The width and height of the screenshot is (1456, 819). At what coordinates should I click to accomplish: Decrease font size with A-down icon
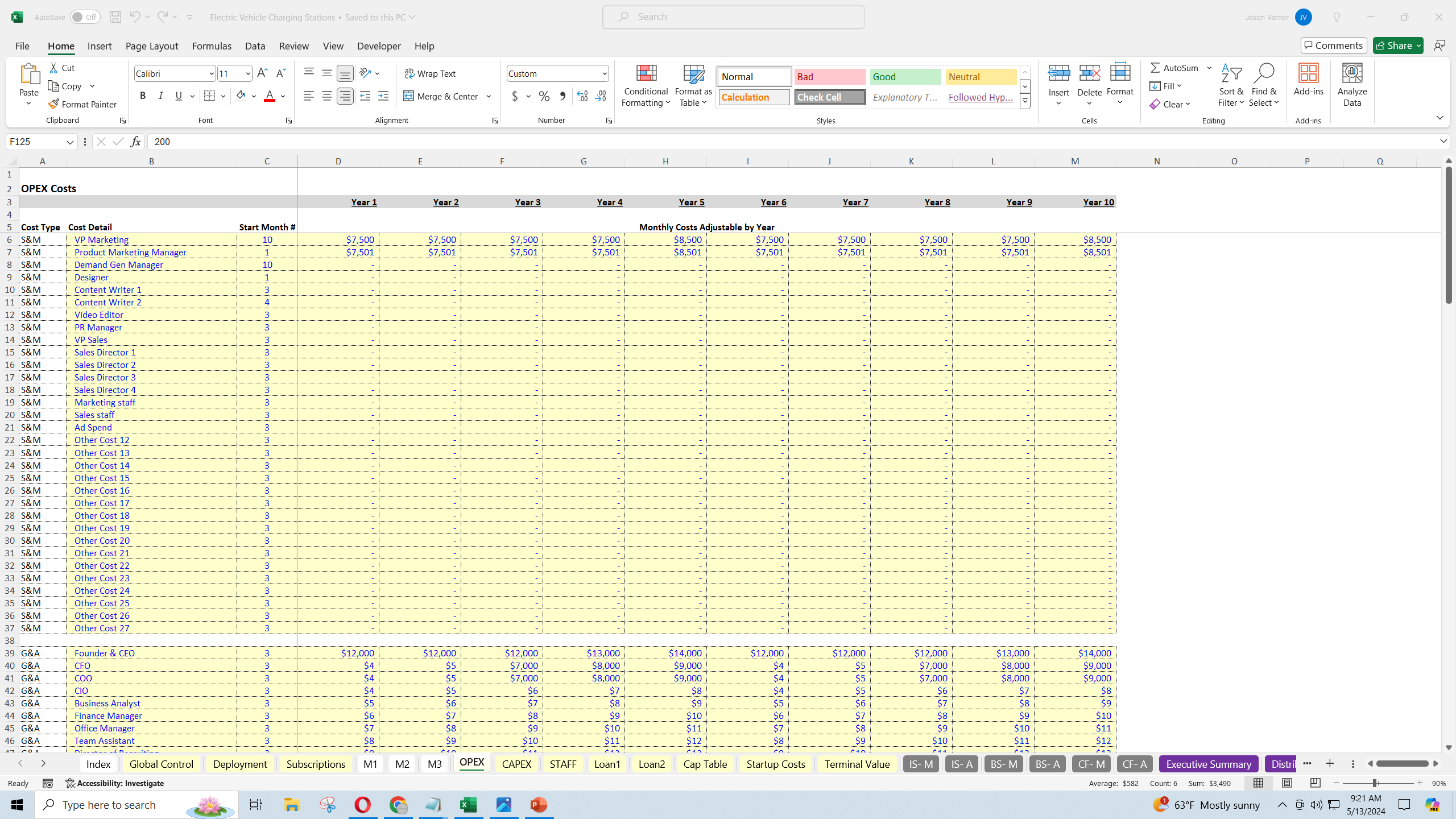[x=280, y=73]
